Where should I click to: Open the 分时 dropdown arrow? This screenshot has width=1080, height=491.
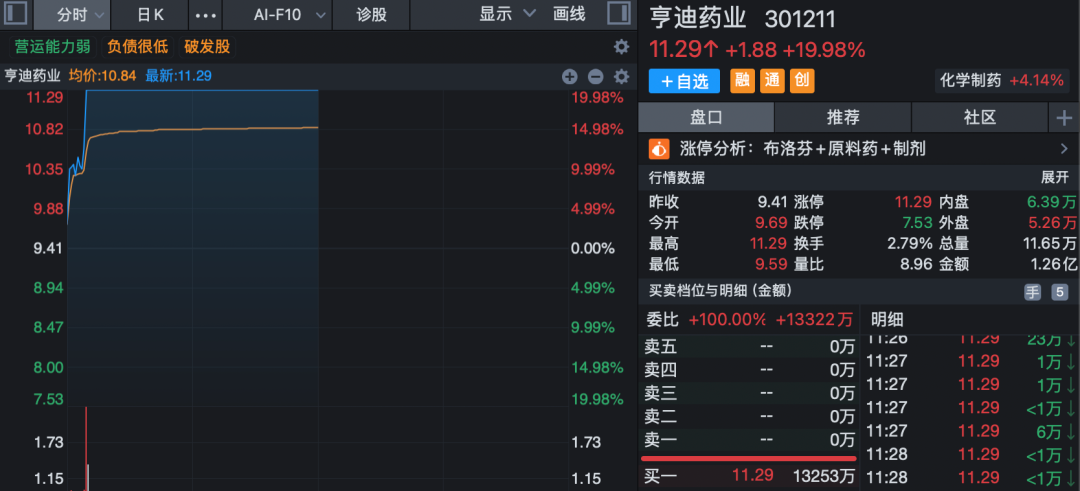tap(100, 14)
